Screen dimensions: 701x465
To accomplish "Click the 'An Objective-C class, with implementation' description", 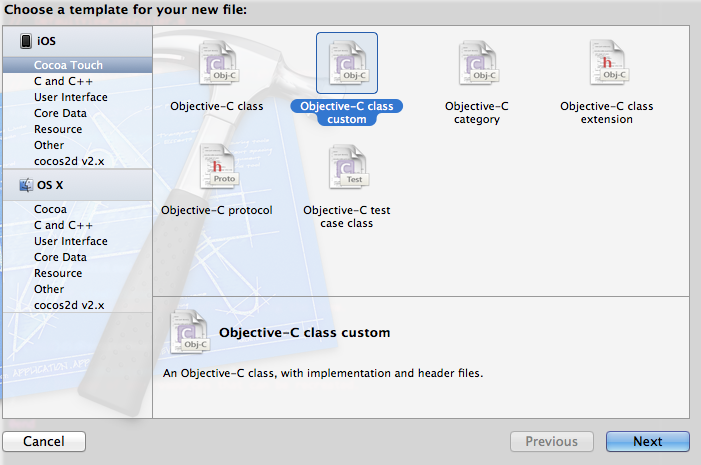I will (323, 373).
